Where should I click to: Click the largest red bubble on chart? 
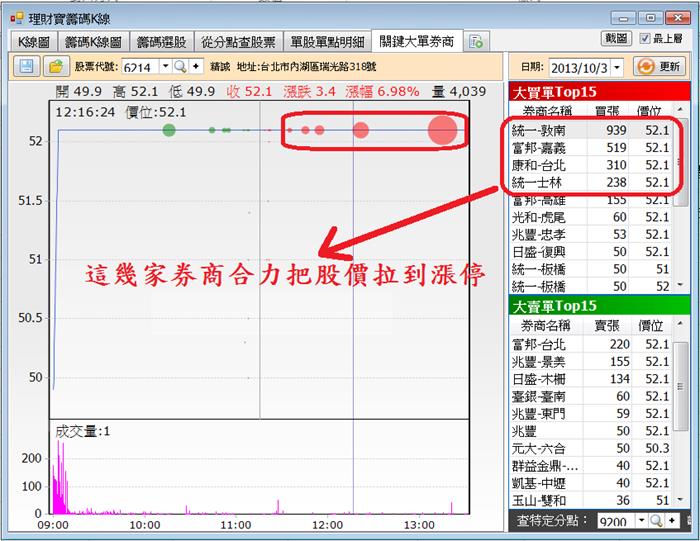[442, 130]
